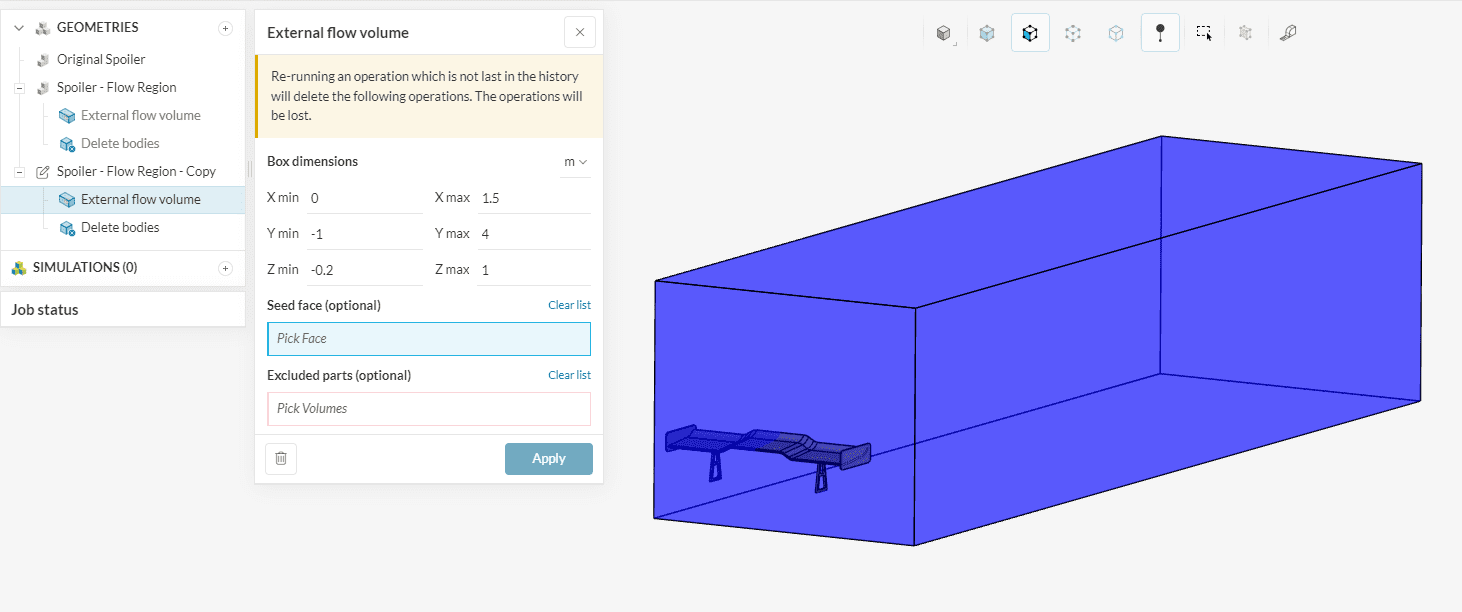Collapse the Spoiler - Flow Region - Copy node

tap(19, 172)
